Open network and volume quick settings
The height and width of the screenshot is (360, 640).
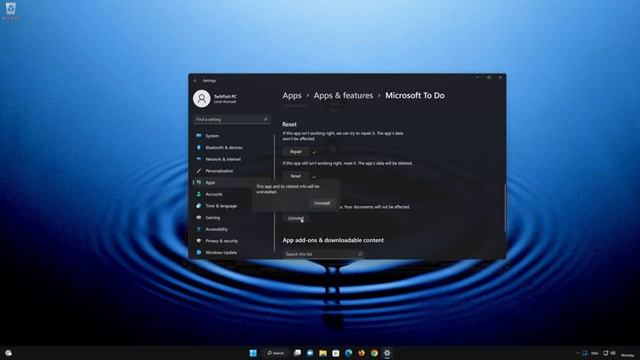pyautogui.click(x=609, y=353)
